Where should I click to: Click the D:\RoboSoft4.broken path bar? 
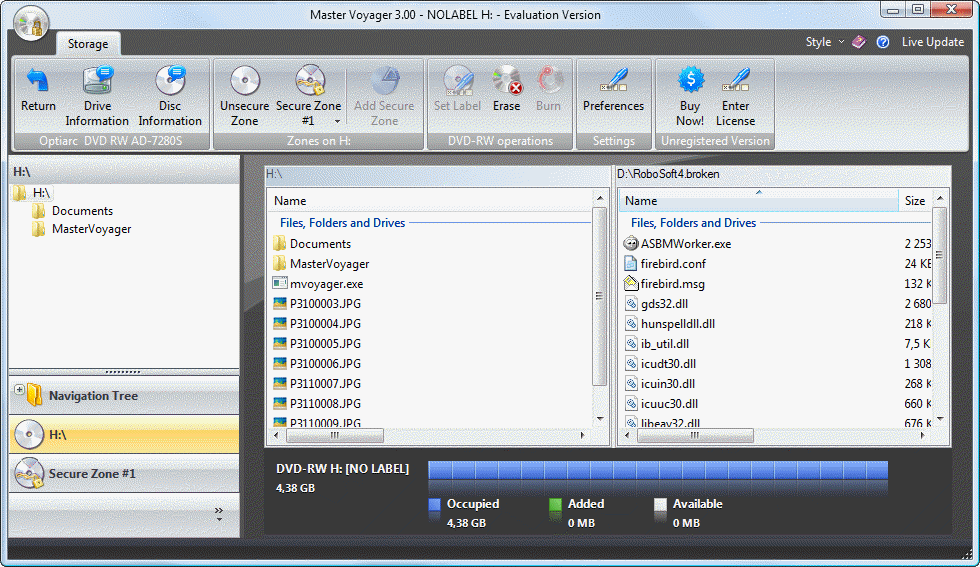[x=782, y=174]
